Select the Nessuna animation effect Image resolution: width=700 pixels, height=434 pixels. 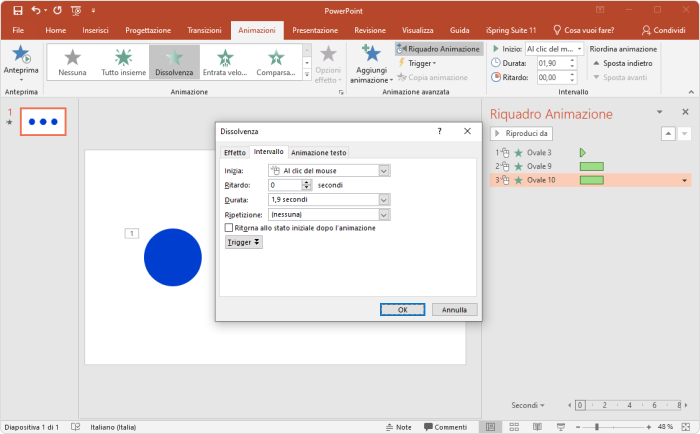[x=72, y=62]
